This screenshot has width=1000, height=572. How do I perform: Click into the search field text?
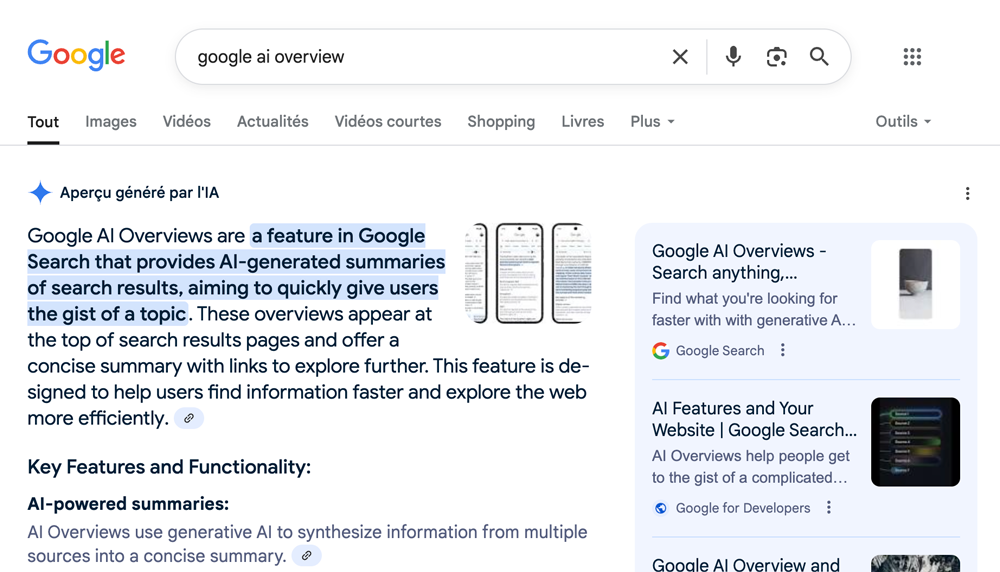[x=270, y=57]
